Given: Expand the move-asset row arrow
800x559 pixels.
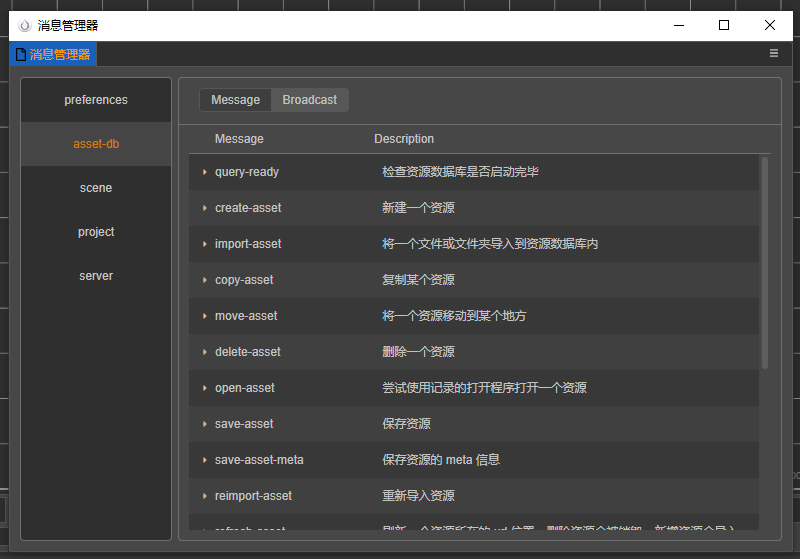Looking at the screenshot, I should pos(205,316).
